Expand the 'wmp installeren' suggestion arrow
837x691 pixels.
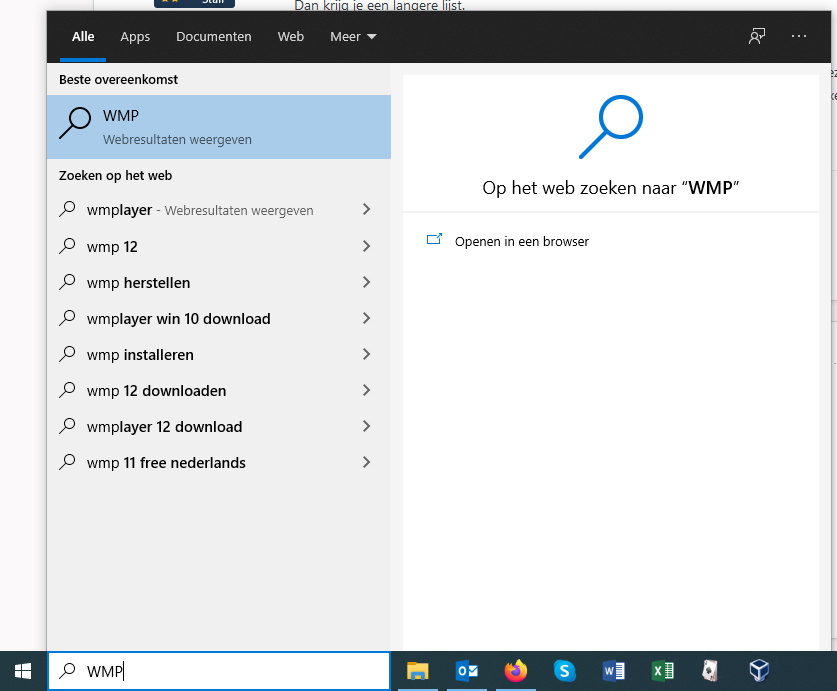tap(366, 354)
